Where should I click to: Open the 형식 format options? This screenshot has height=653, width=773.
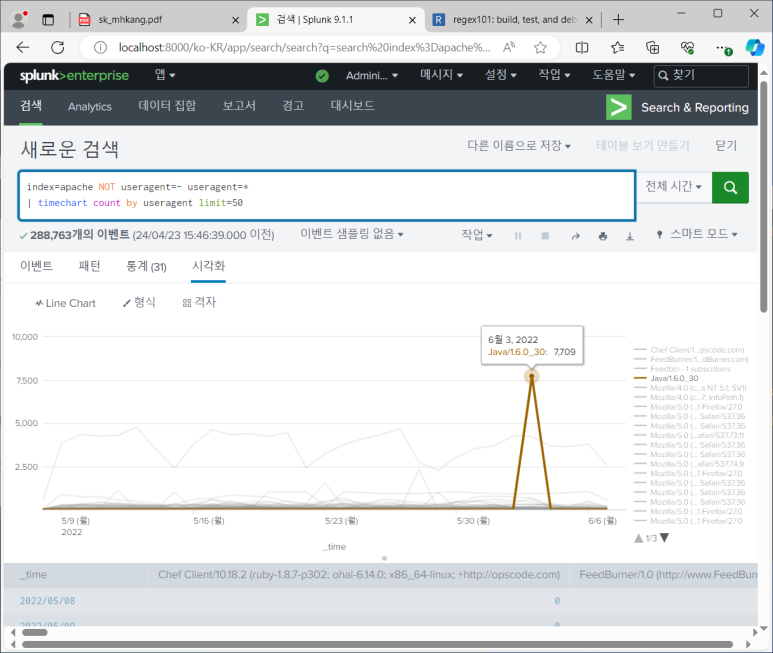139,303
